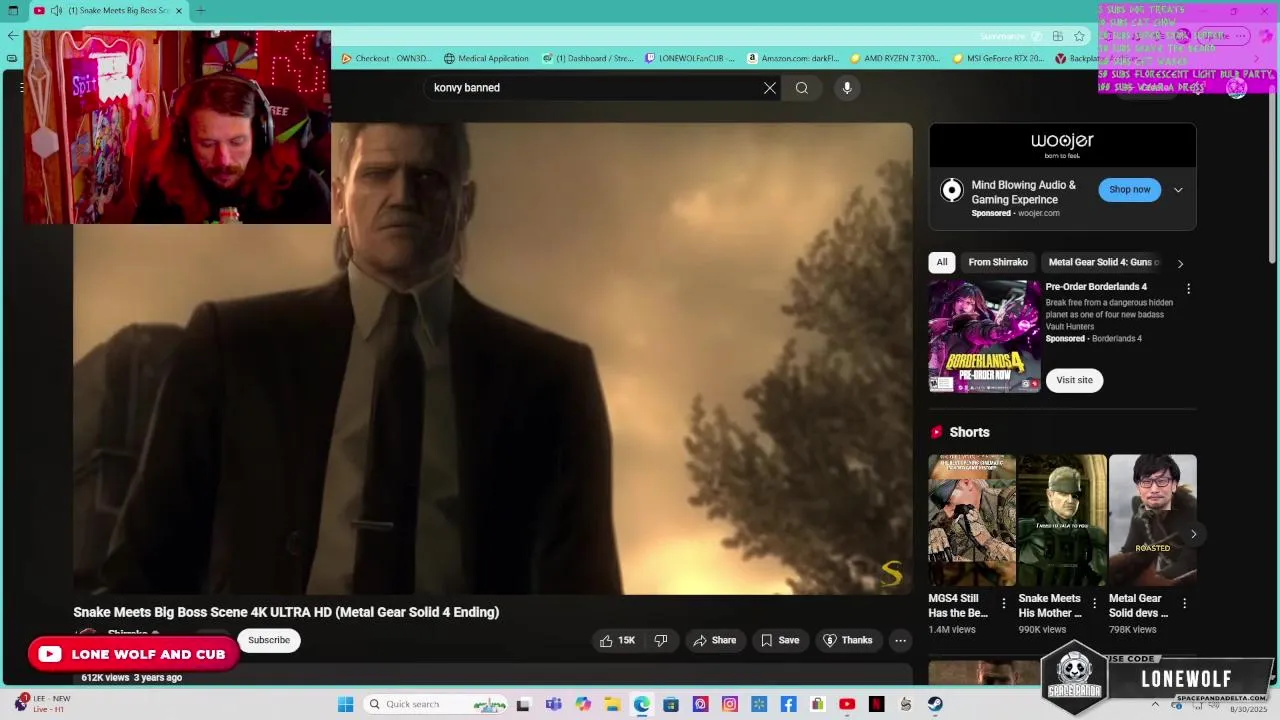
Task: Show more filter chips with right arrow
Action: tap(1180, 263)
